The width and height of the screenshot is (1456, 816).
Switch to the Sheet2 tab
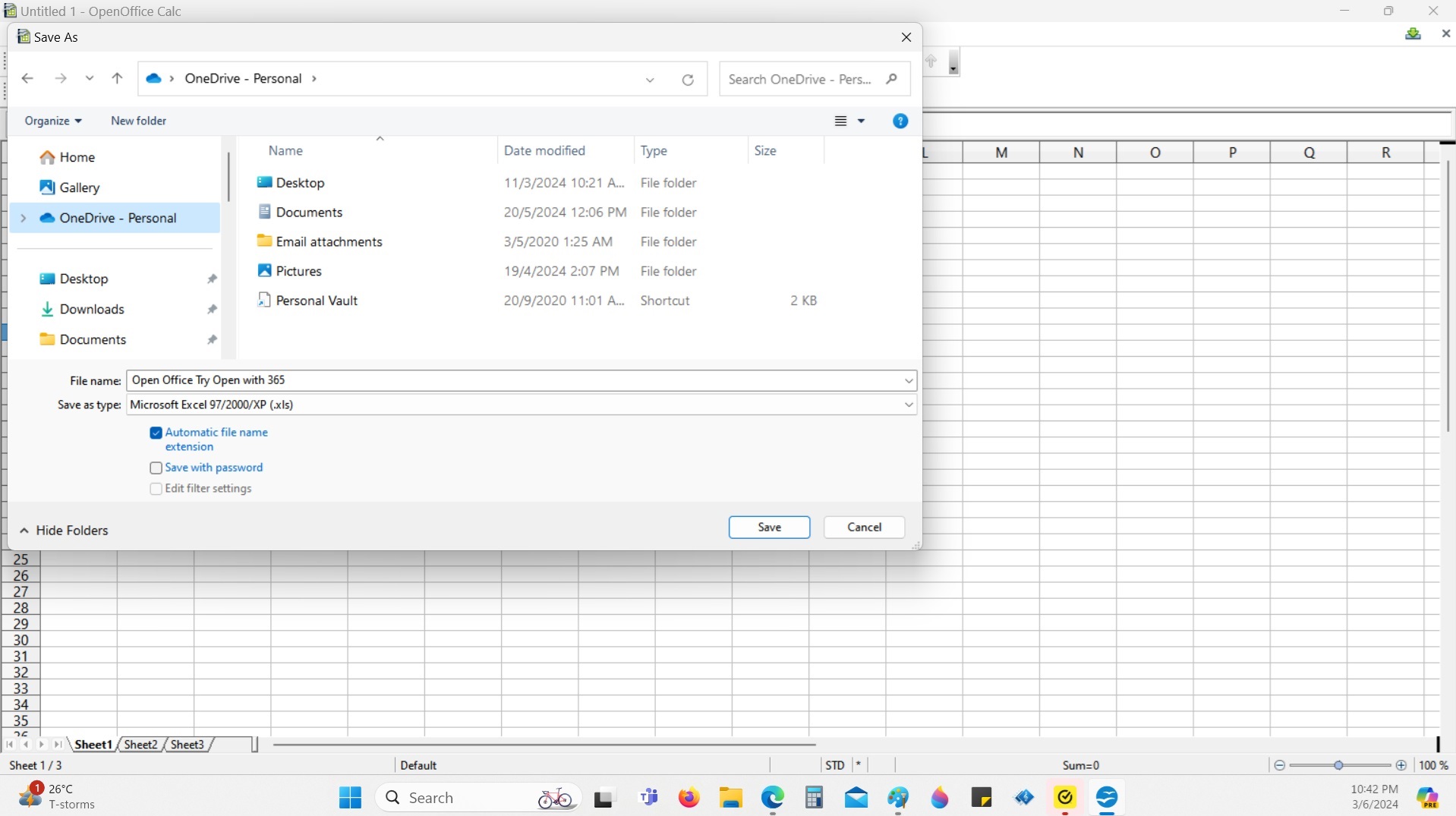tap(140, 745)
